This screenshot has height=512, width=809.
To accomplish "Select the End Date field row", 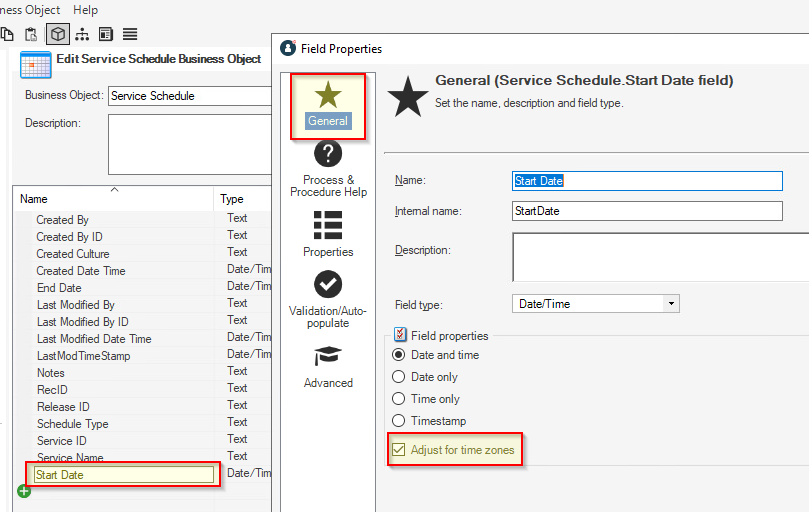I will [59, 288].
